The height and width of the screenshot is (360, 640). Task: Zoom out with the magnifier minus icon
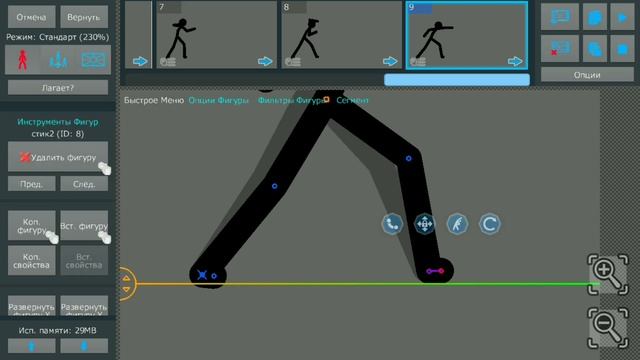pos(607,328)
